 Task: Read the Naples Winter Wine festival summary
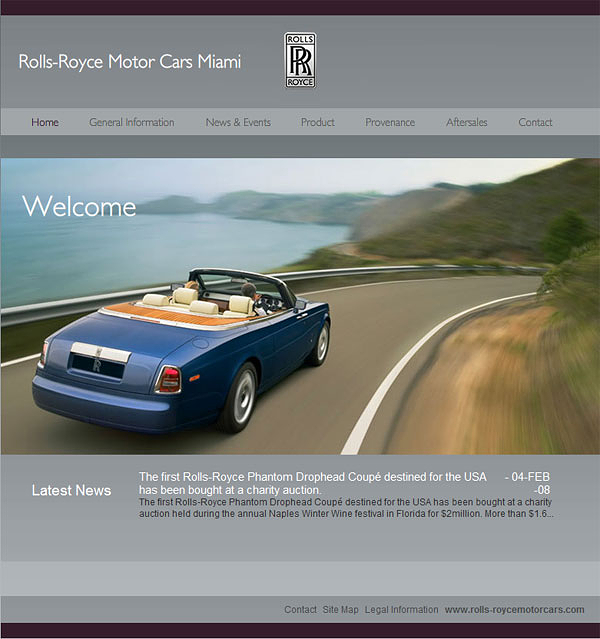(x=346, y=508)
